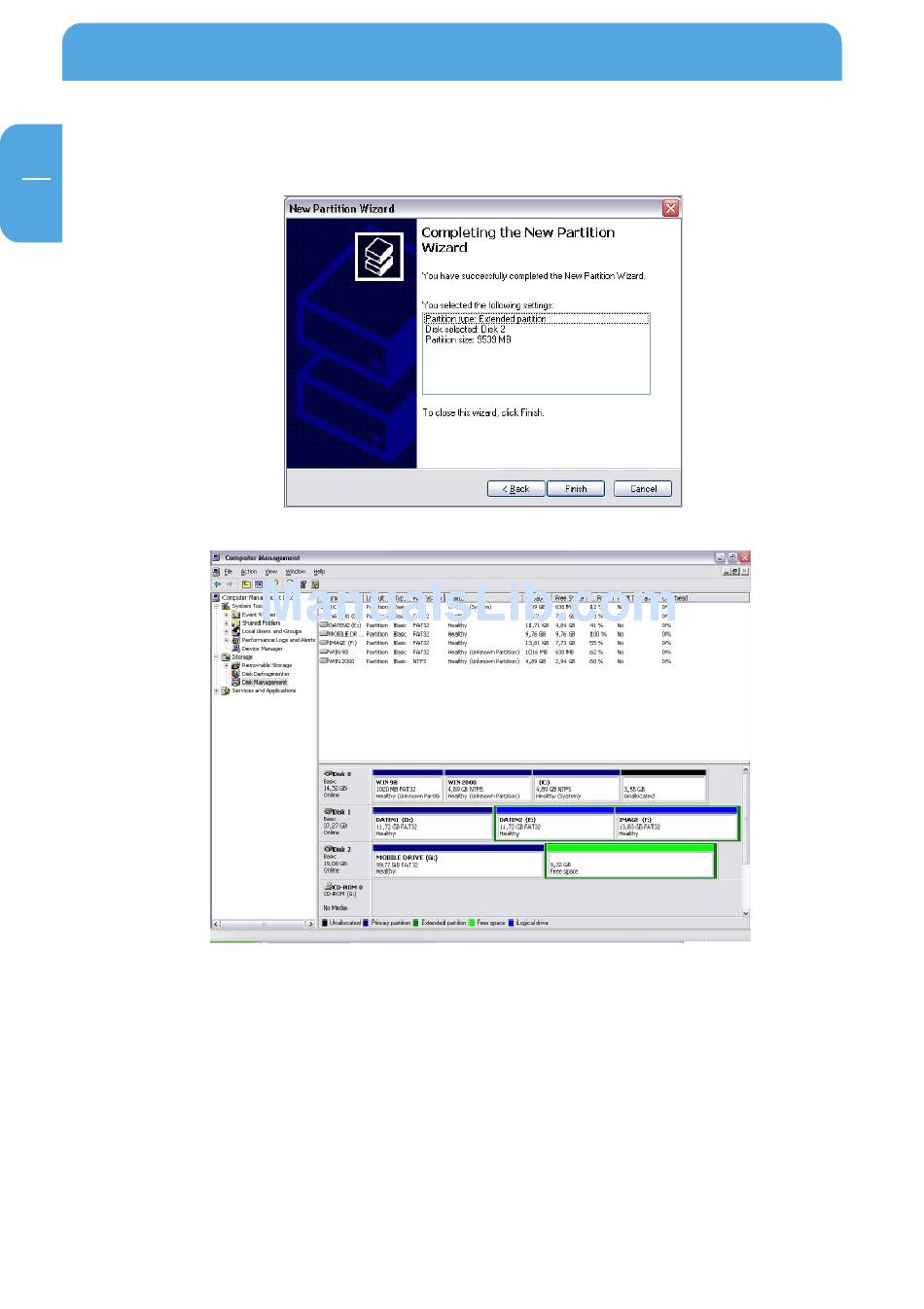
Task: Click the Up one level folder toolbar icon
Action: [247, 584]
